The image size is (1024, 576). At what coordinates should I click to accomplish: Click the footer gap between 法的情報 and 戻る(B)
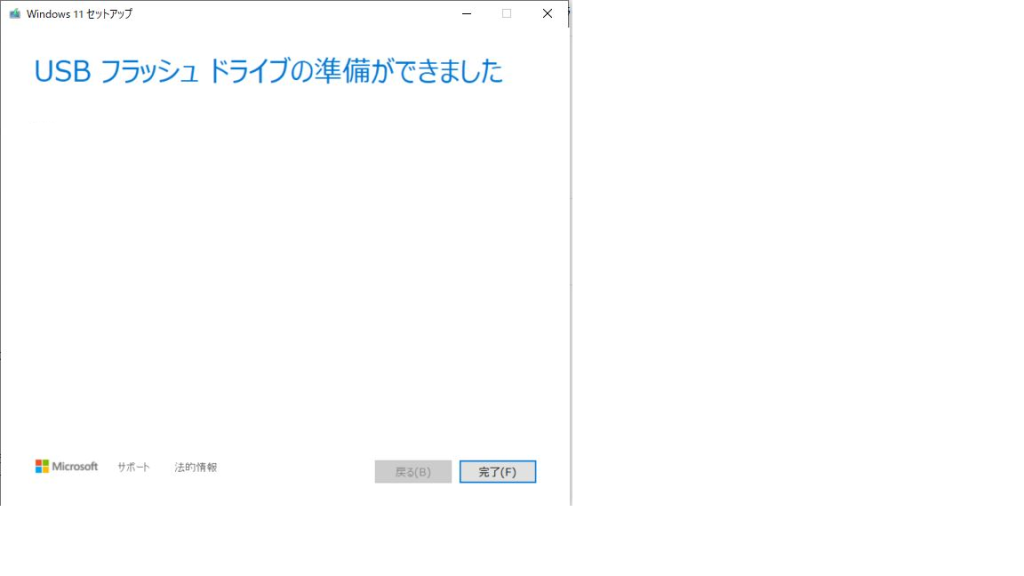coord(295,472)
